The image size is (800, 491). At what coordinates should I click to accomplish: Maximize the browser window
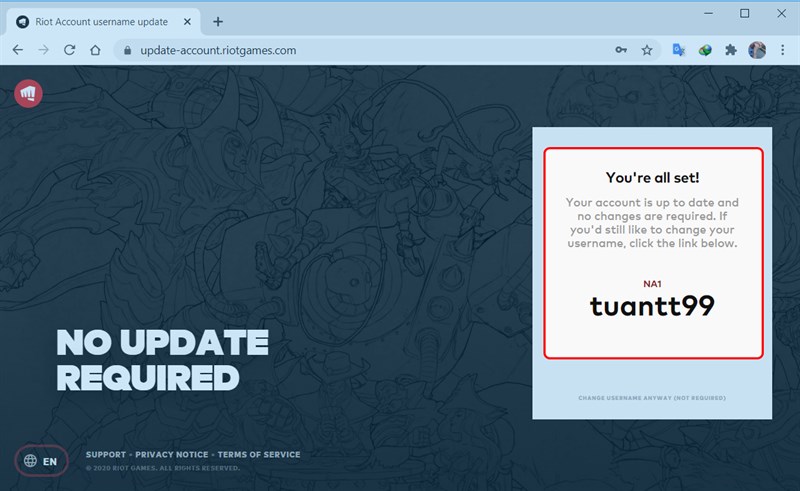point(744,14)
